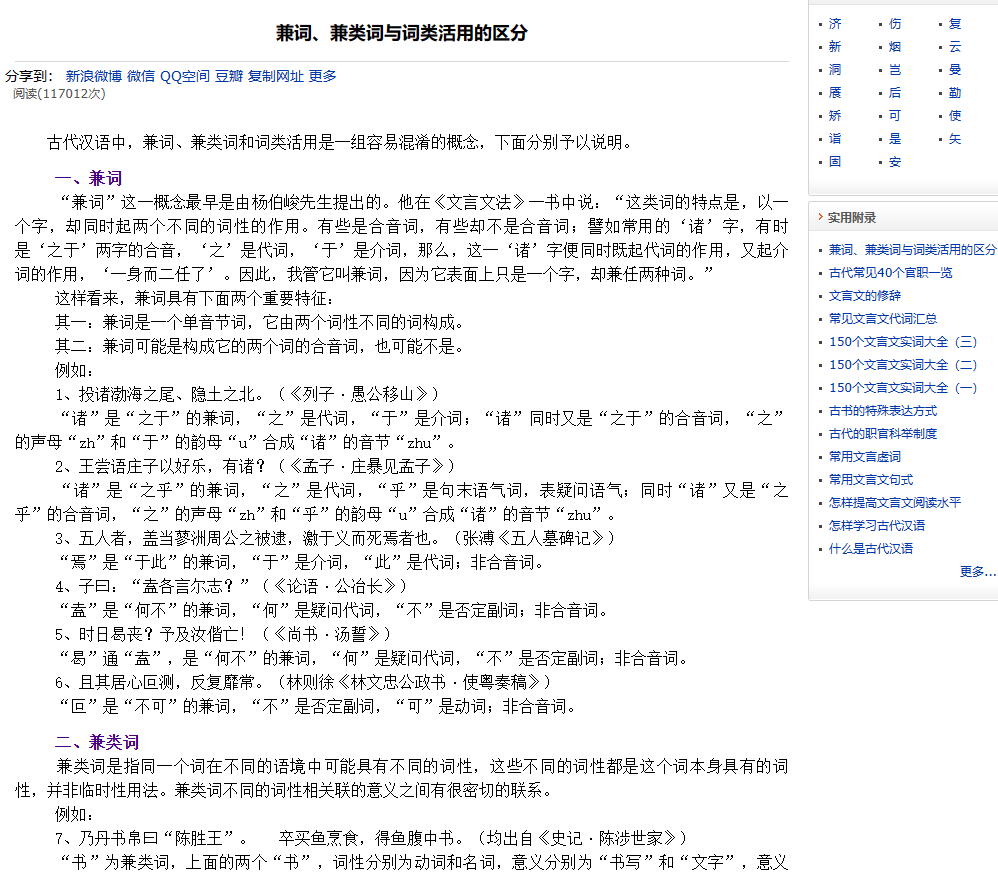The width and height of the screenshot is (998, 875).
Task: Open the character link 矢
Action: coord(955,139)
